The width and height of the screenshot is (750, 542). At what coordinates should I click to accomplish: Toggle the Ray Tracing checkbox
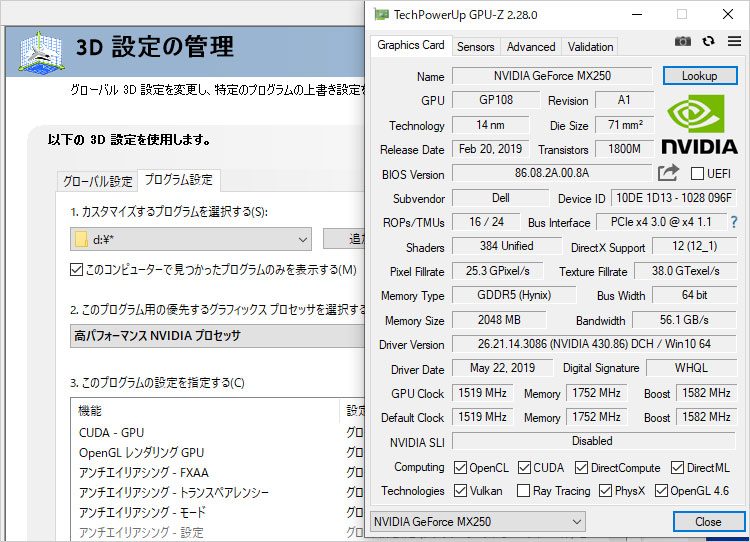(x=523, y=490)
